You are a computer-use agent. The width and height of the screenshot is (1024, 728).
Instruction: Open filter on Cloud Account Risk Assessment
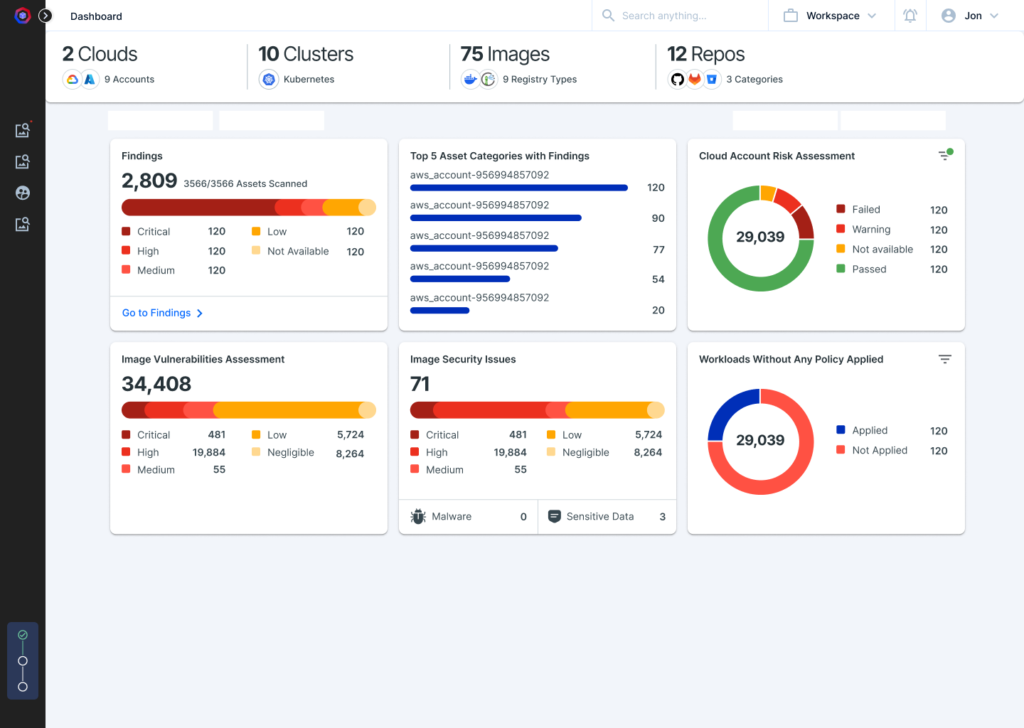pyautogui.click(x=944, y=155)
